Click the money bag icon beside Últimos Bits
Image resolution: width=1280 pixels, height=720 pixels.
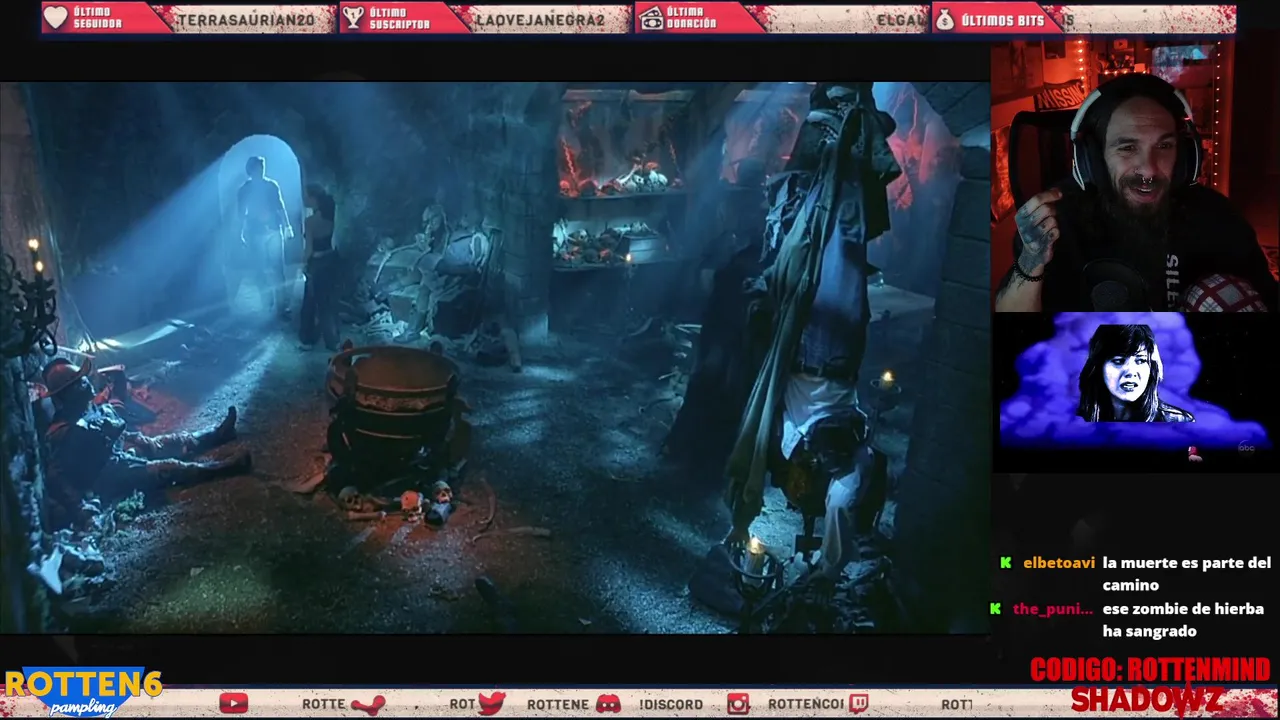point(945,19)
